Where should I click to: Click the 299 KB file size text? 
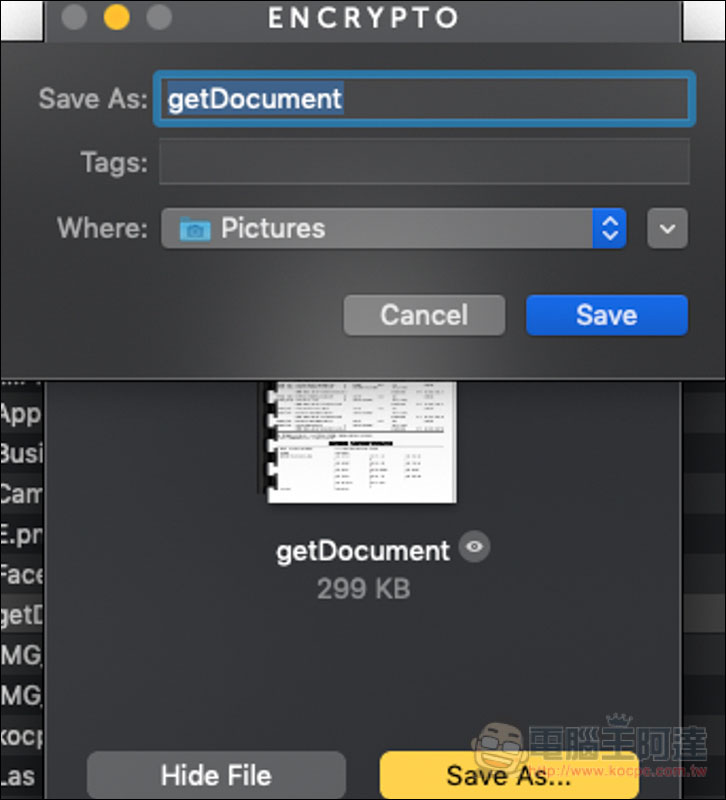[363, 589]
